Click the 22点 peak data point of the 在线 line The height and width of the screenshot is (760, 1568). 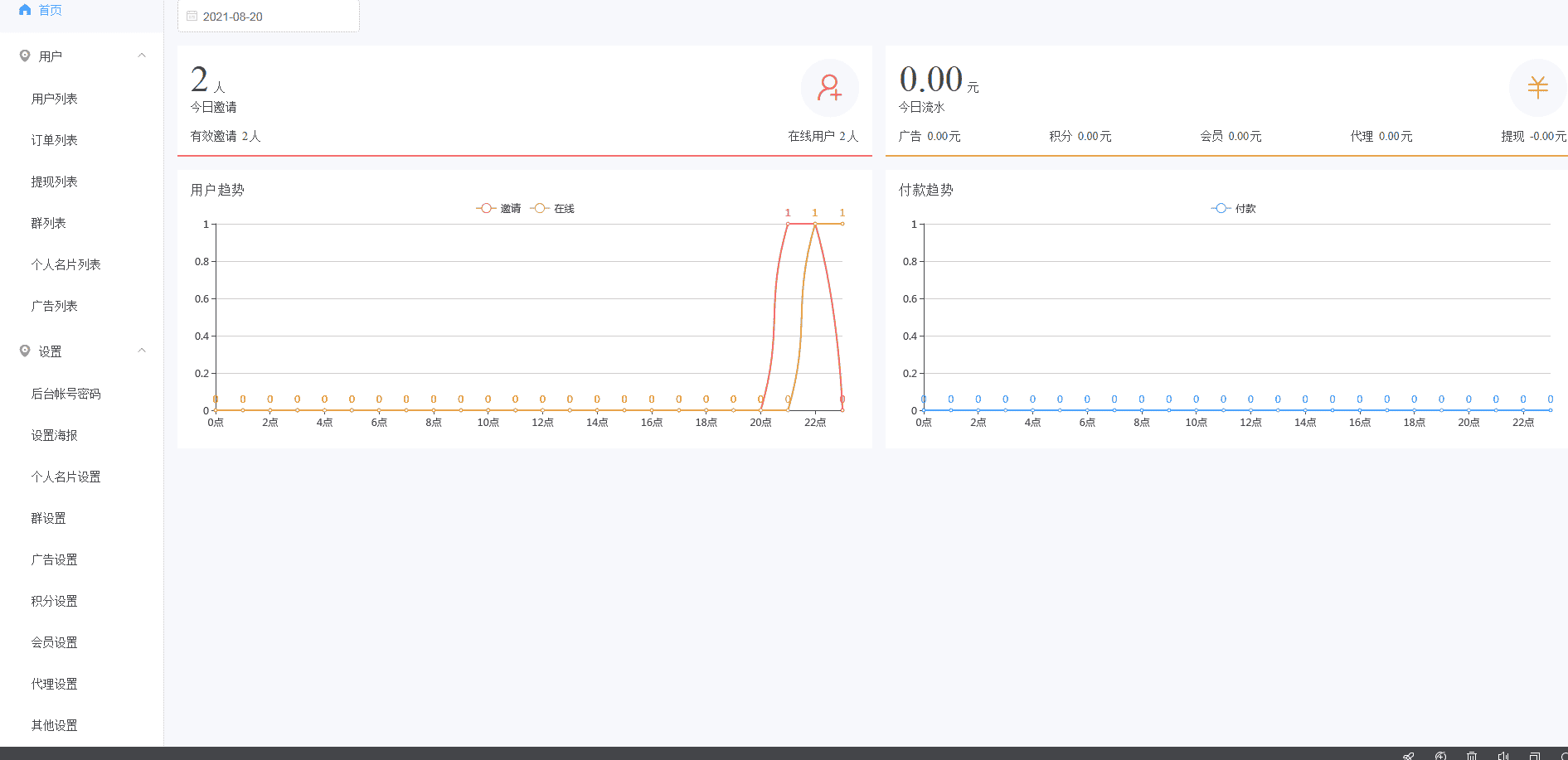coord(815,224)
